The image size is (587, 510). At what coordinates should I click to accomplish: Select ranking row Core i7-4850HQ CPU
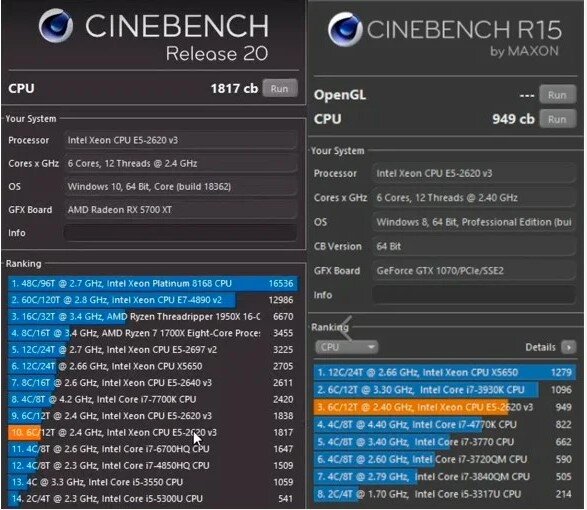coord(153,465)
